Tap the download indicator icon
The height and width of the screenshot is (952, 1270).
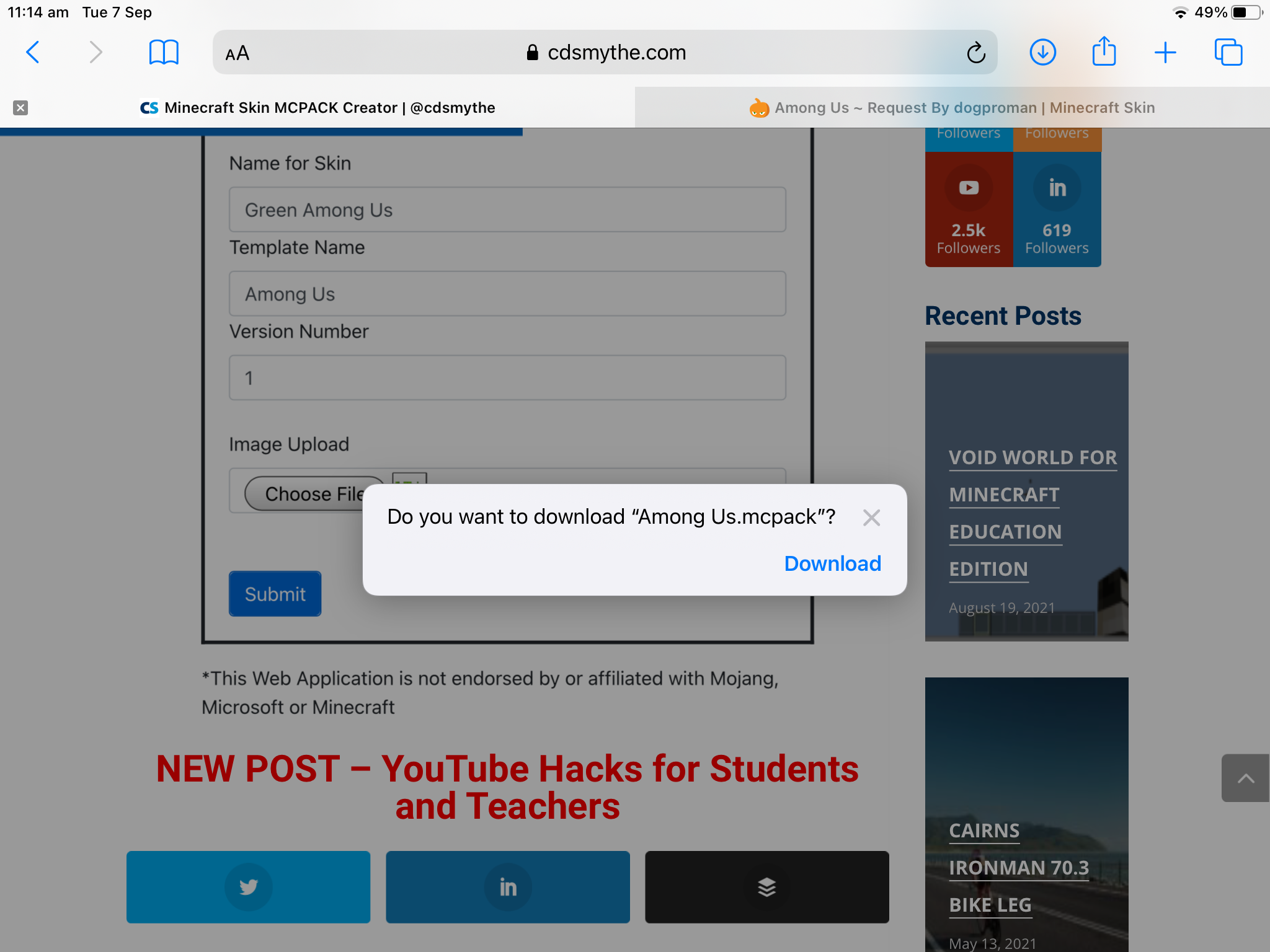point(1043,52)
